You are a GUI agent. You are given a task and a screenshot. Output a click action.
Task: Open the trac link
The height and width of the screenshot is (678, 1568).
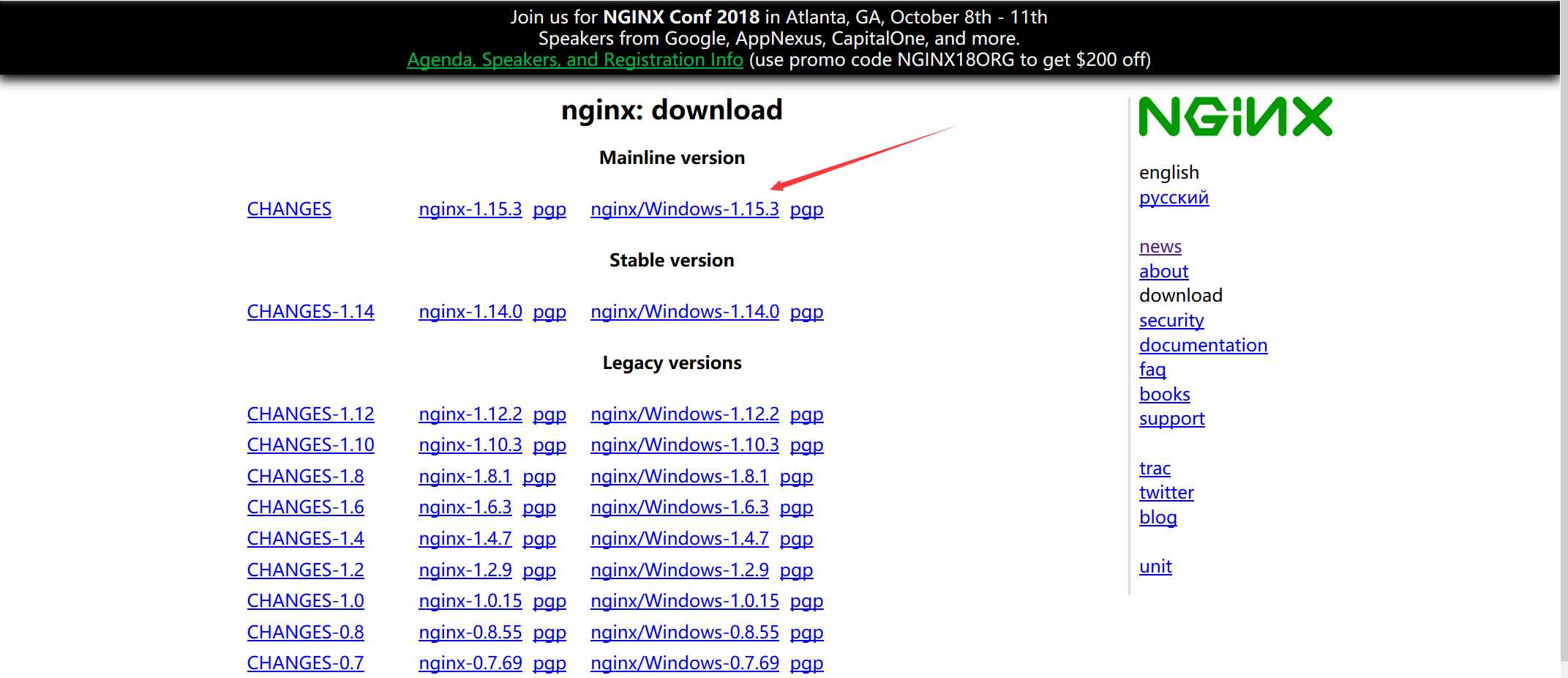1155,469
